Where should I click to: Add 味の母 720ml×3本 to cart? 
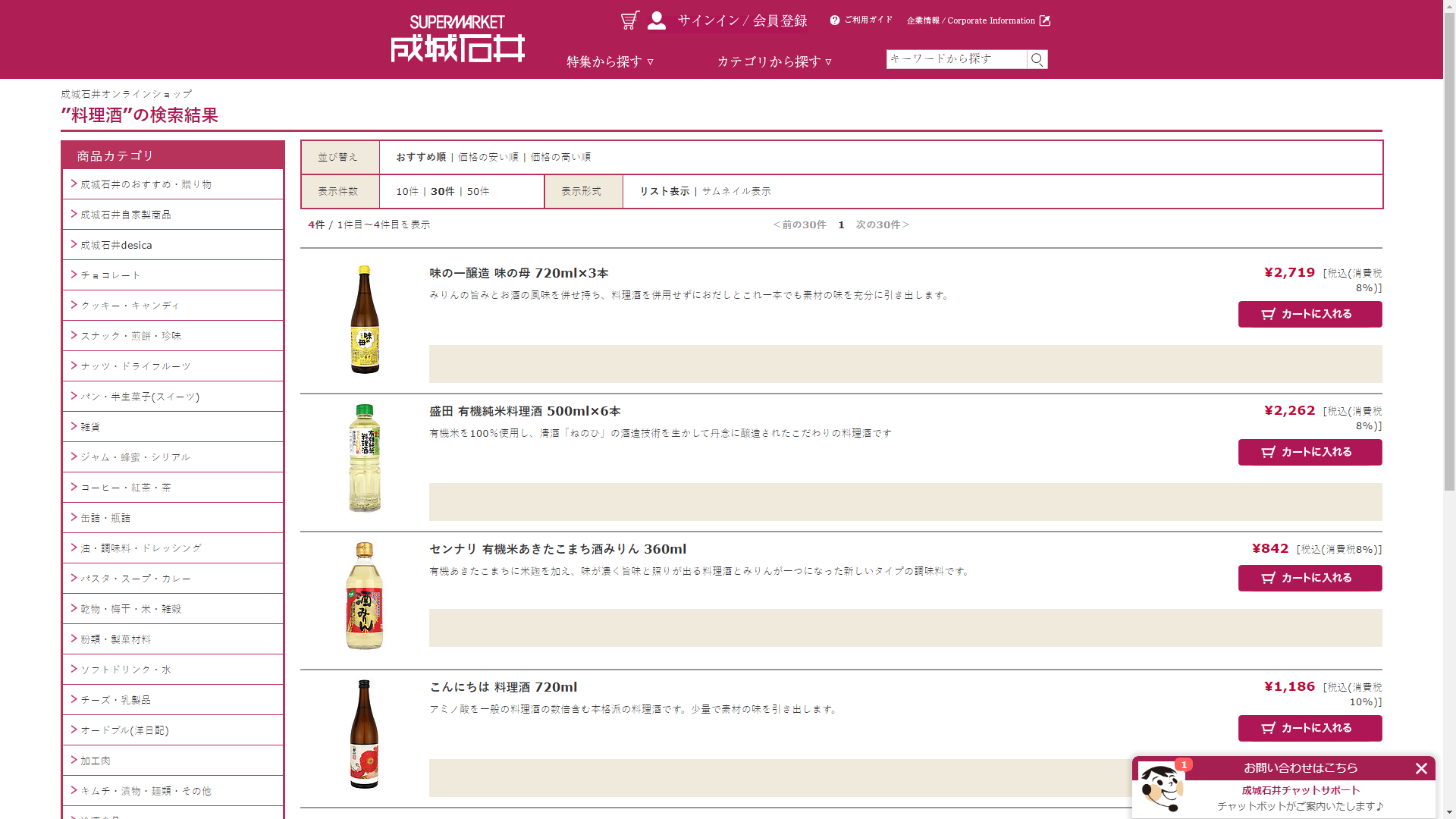(x=1310, y=314)
